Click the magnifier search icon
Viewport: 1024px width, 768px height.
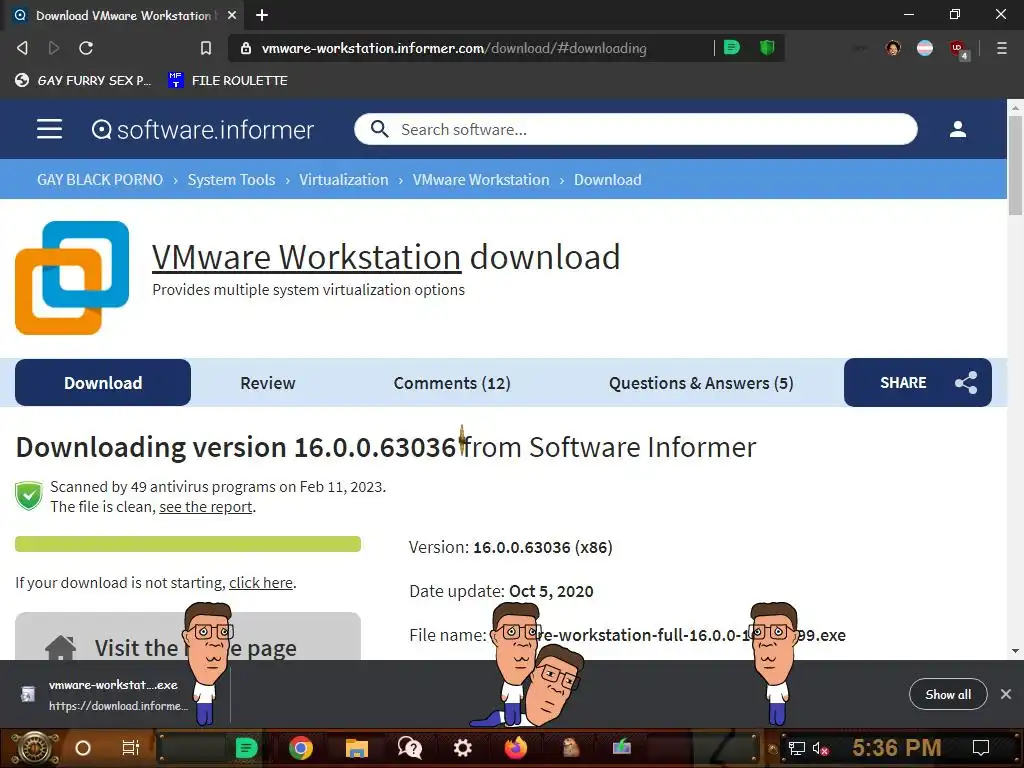click(x=379, y=129)
